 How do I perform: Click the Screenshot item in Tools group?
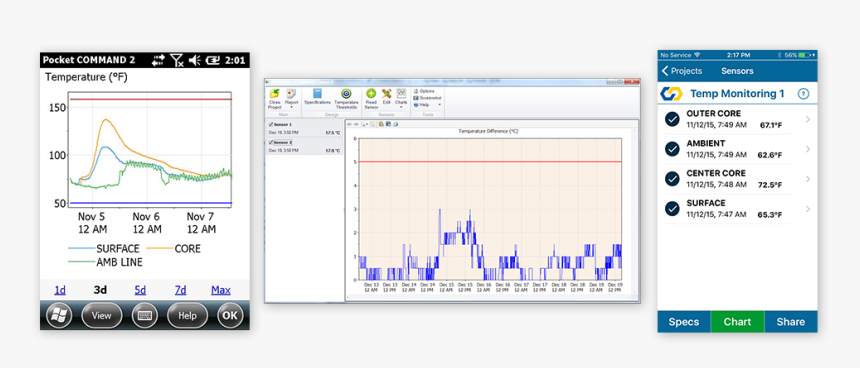[x=426, y=98]
